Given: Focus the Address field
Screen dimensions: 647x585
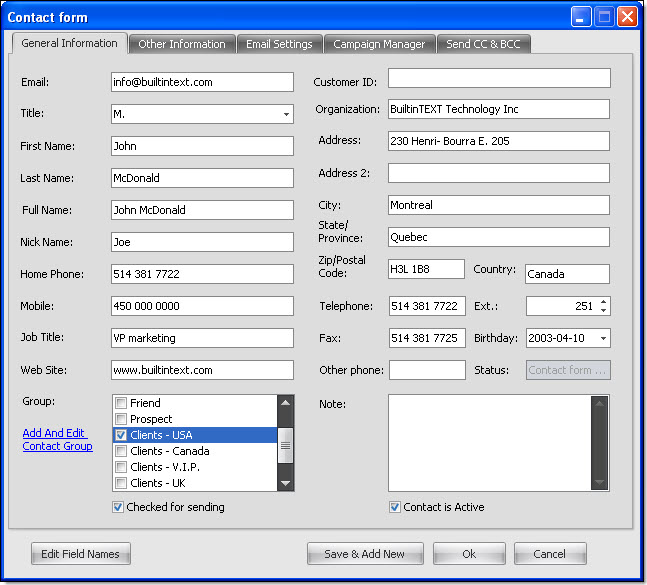Looking at the screenshot, I should tap(499, 141).
